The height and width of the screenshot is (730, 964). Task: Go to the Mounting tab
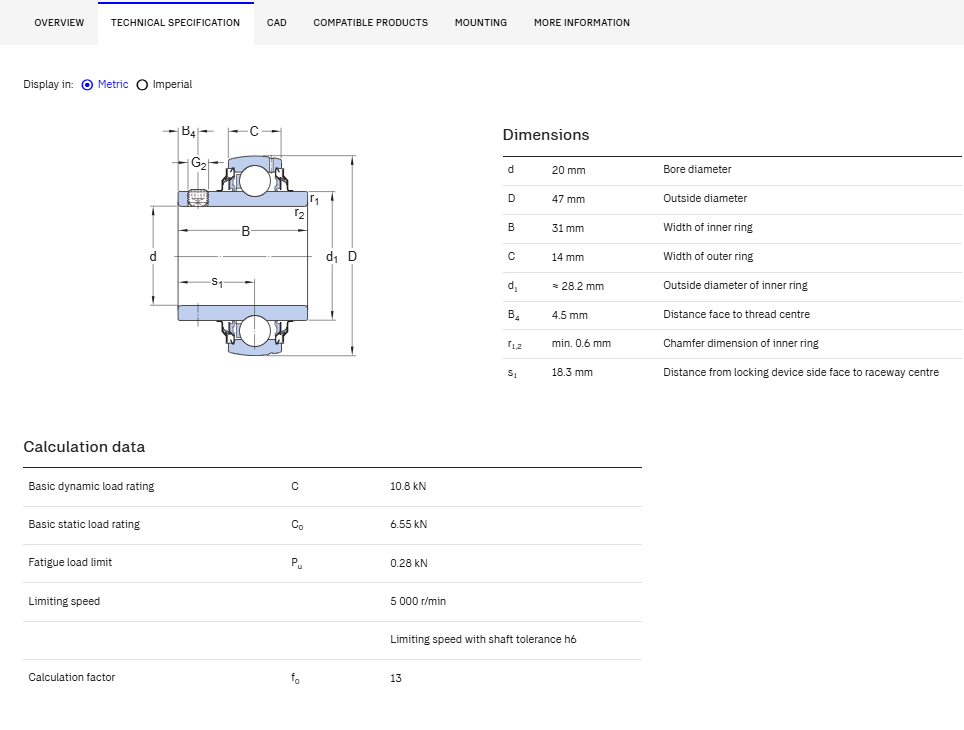point(481,23)
